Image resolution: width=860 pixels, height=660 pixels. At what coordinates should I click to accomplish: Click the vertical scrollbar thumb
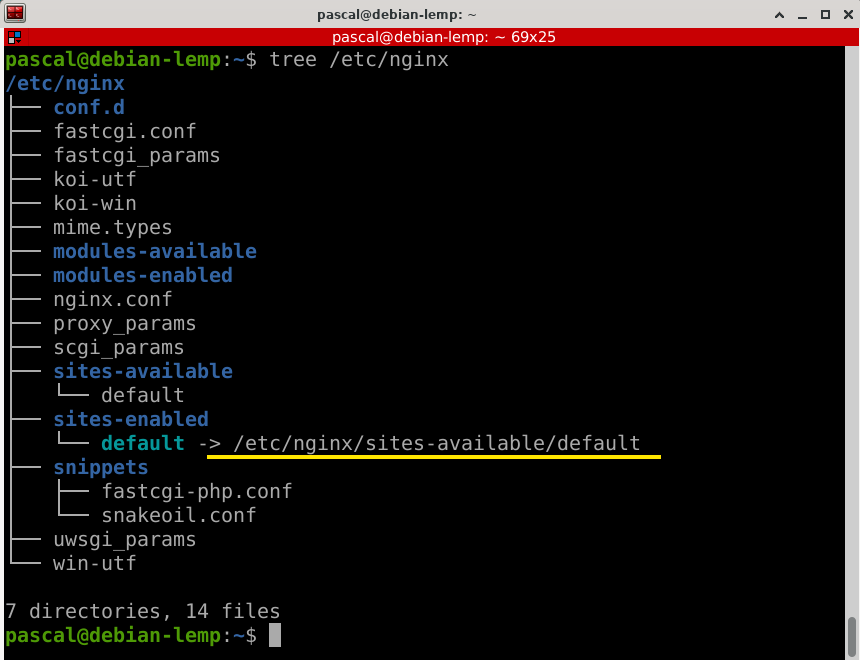[851, 636]
